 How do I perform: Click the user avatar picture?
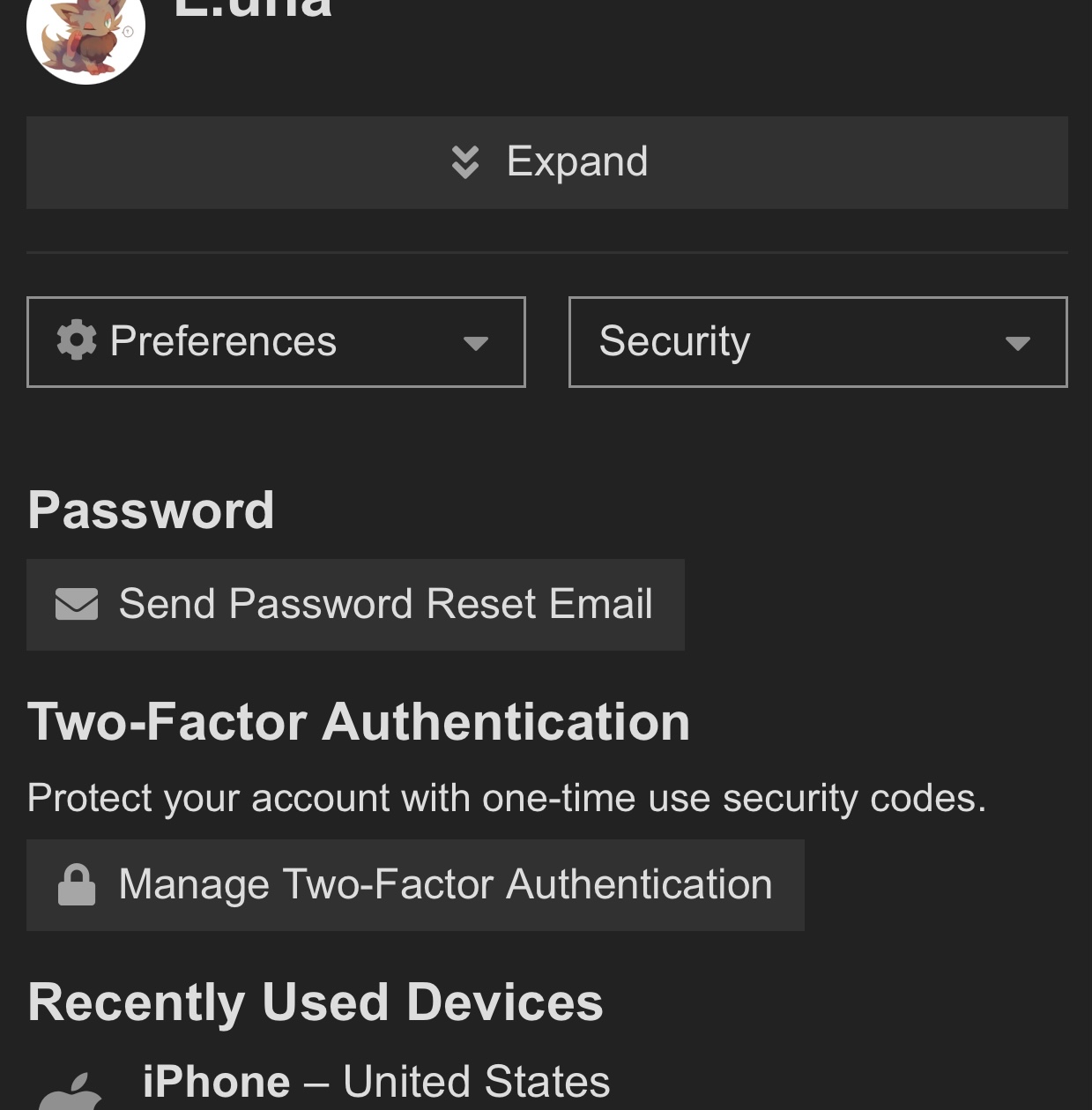click(85, 32)
